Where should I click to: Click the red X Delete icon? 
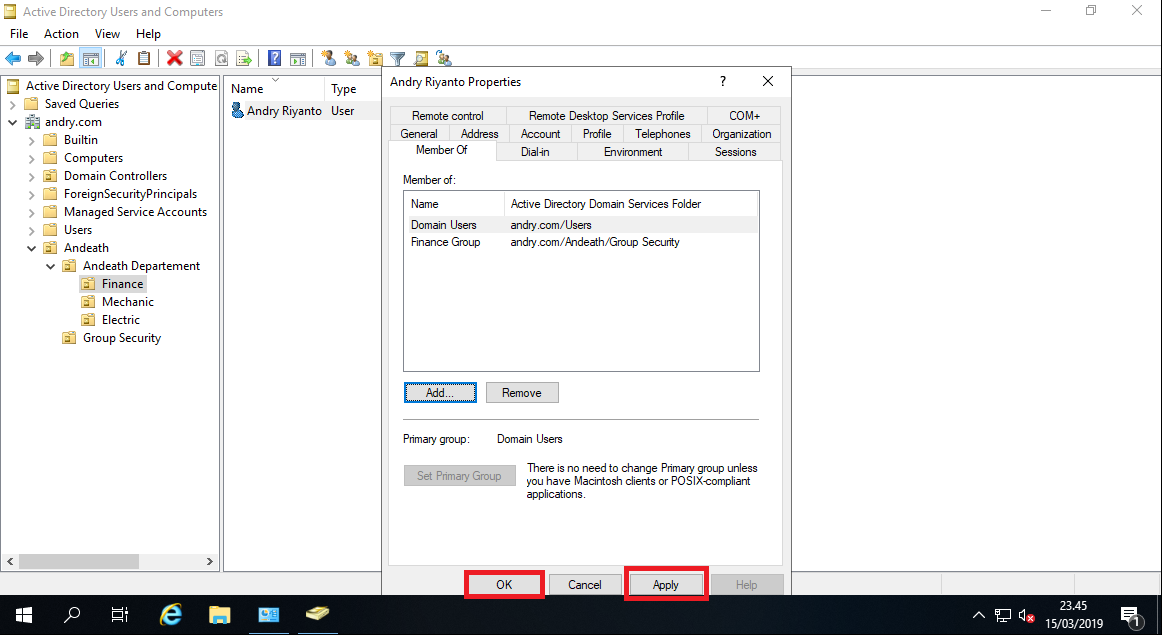(175, 59)
